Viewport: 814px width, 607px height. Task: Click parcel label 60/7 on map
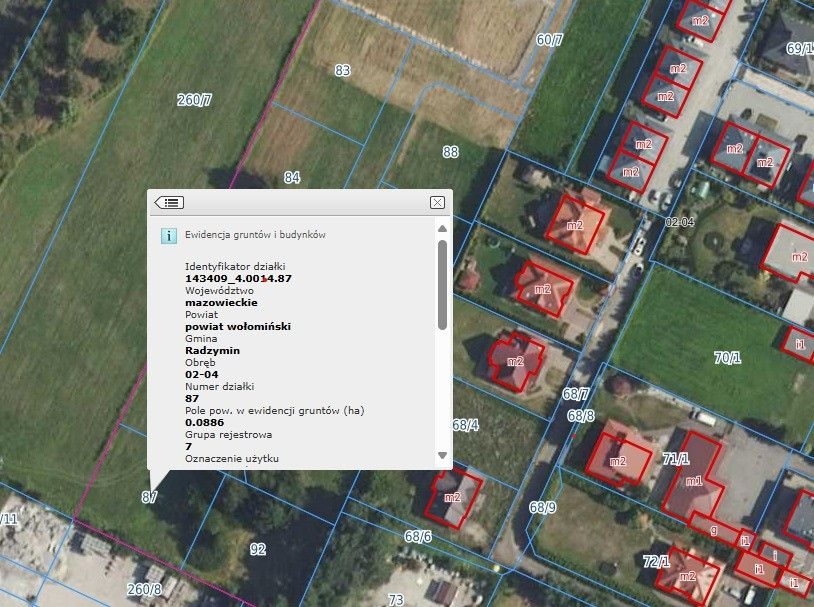click(x=549, y=39)
